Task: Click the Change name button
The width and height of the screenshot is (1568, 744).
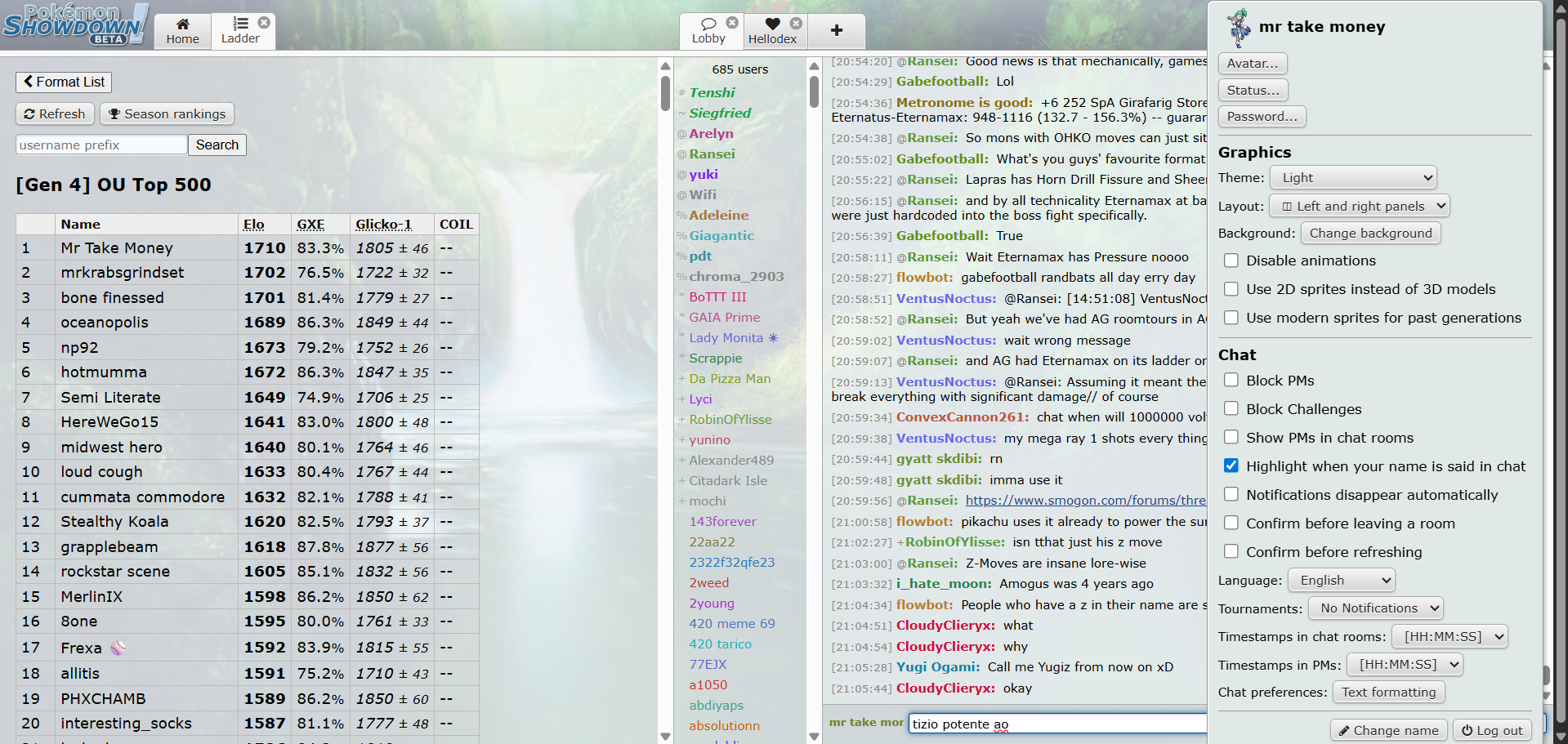Action: (1388, 730)
